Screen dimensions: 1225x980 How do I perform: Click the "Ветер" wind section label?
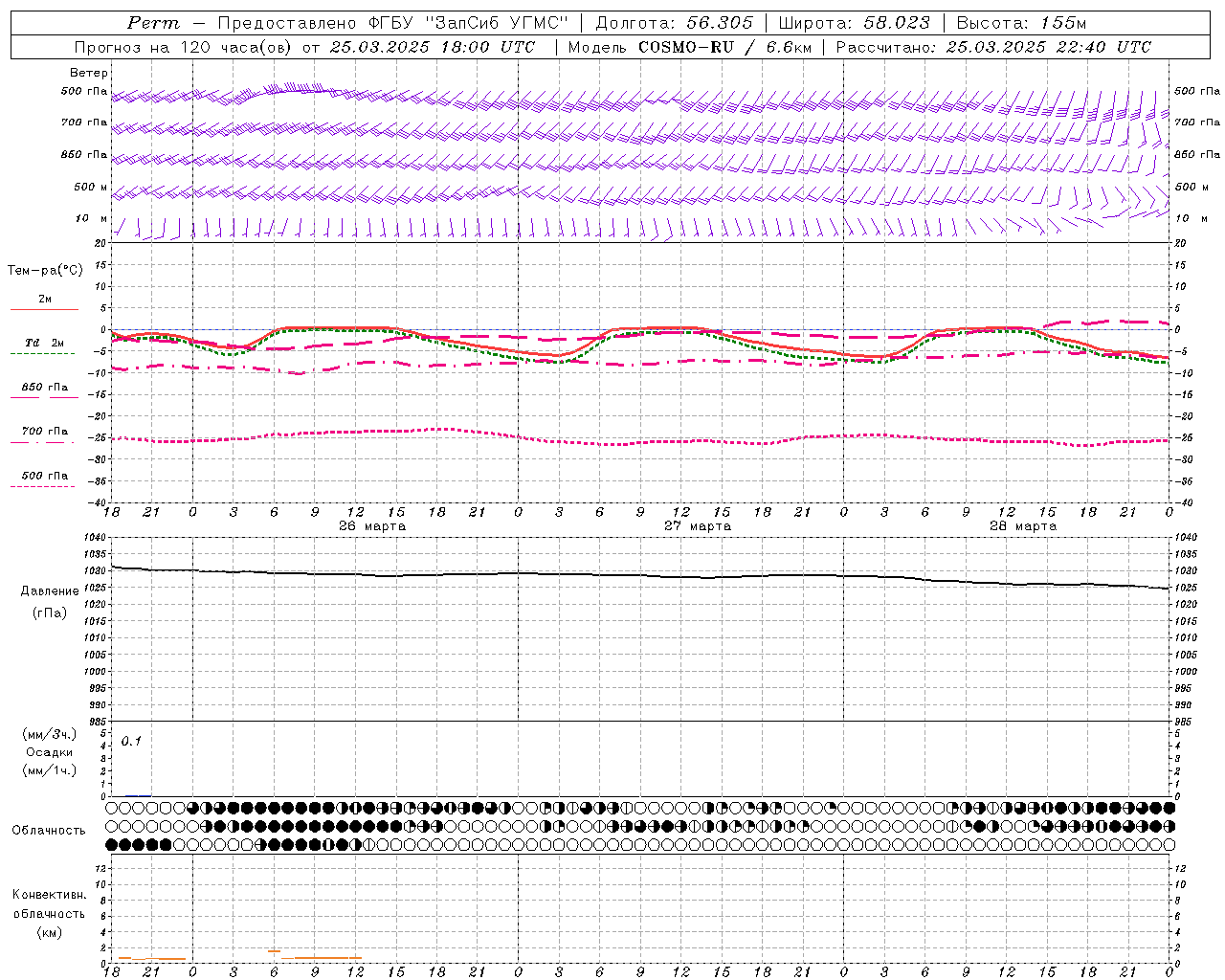[x=89, y=73]
